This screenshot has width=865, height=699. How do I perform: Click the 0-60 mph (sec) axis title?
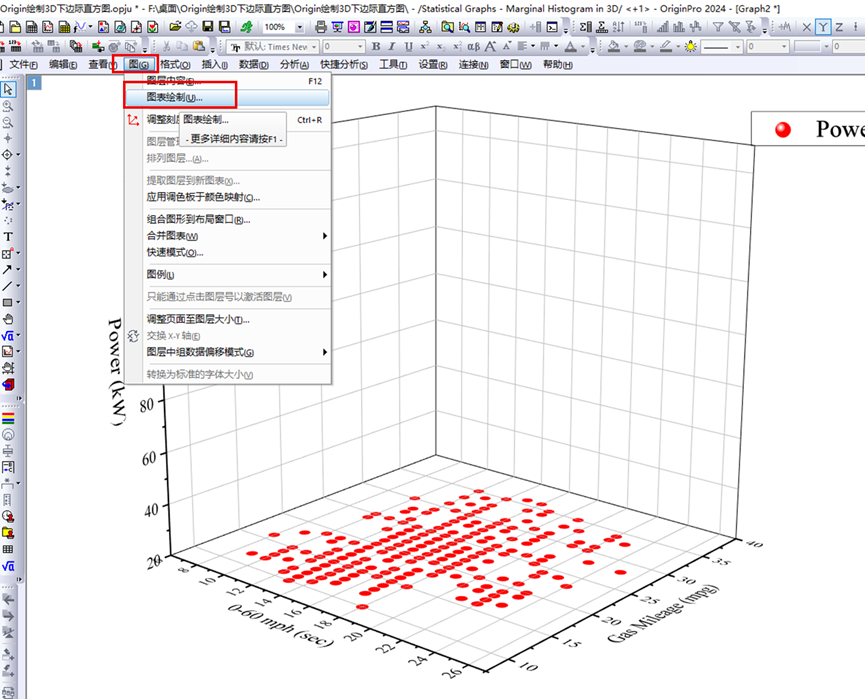(281, 625)
